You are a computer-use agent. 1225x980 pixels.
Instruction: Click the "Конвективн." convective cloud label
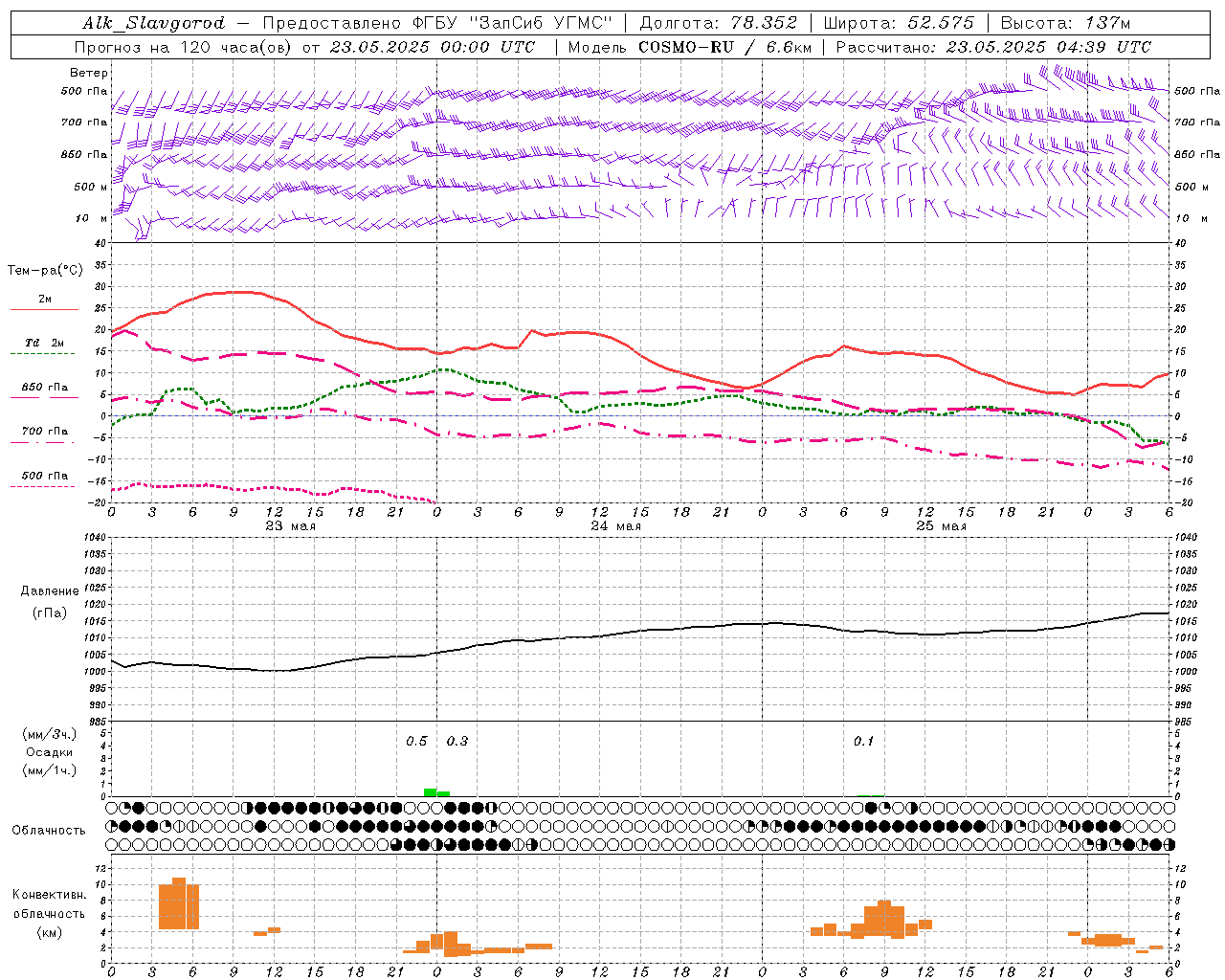tap(50, 894)
